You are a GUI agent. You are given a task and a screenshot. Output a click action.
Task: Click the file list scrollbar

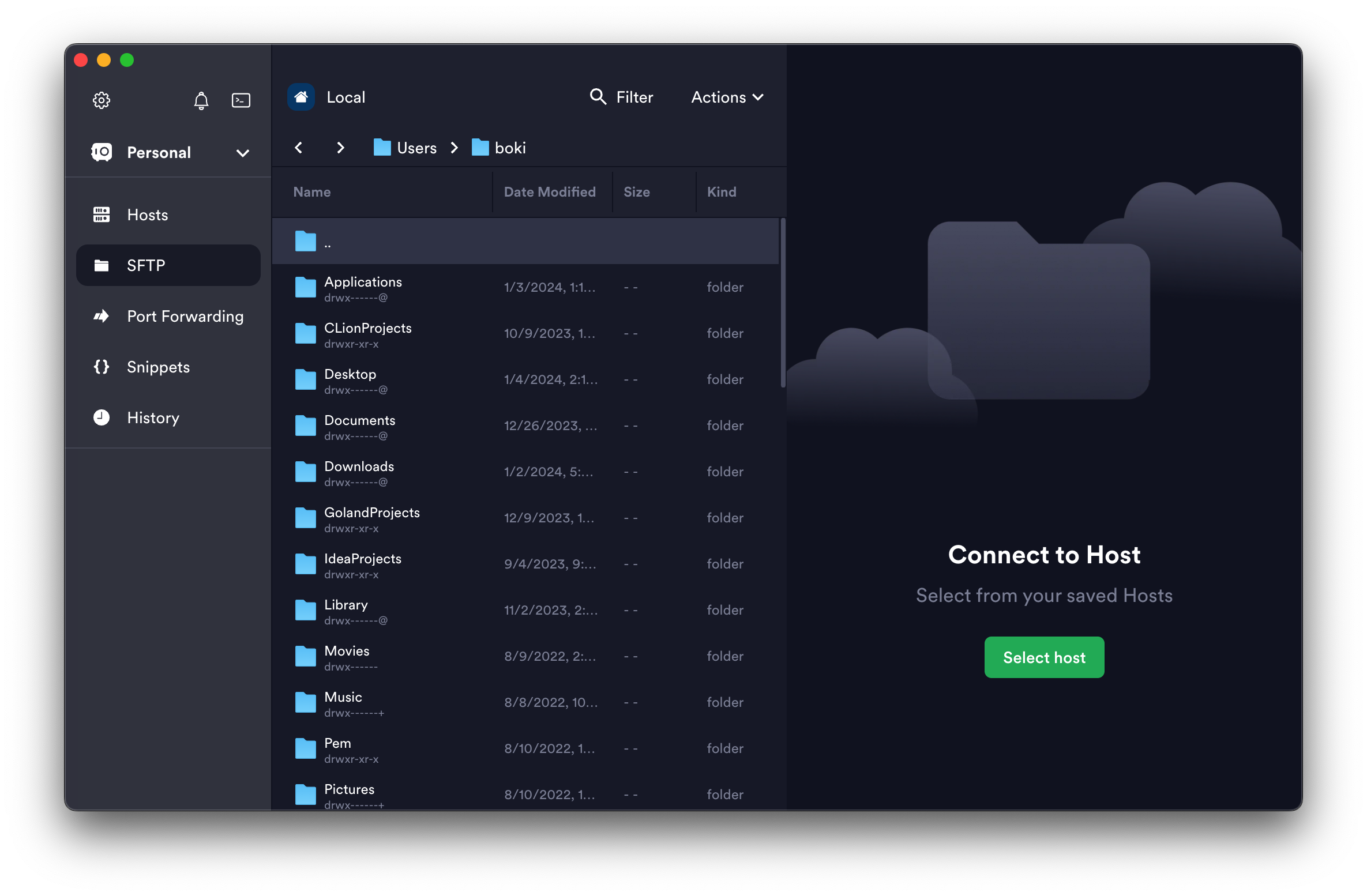783,303
